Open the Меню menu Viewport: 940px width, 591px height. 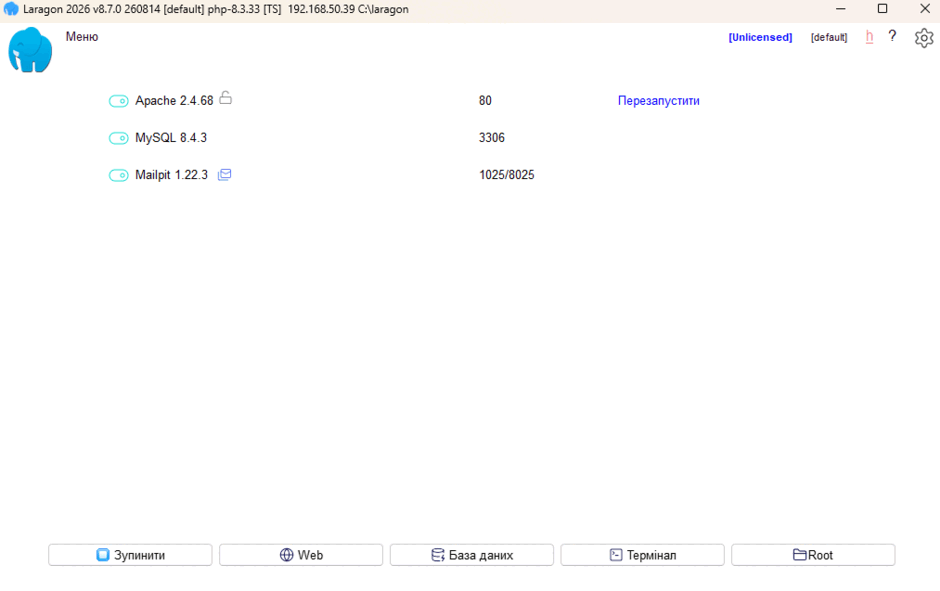point(82,37)
